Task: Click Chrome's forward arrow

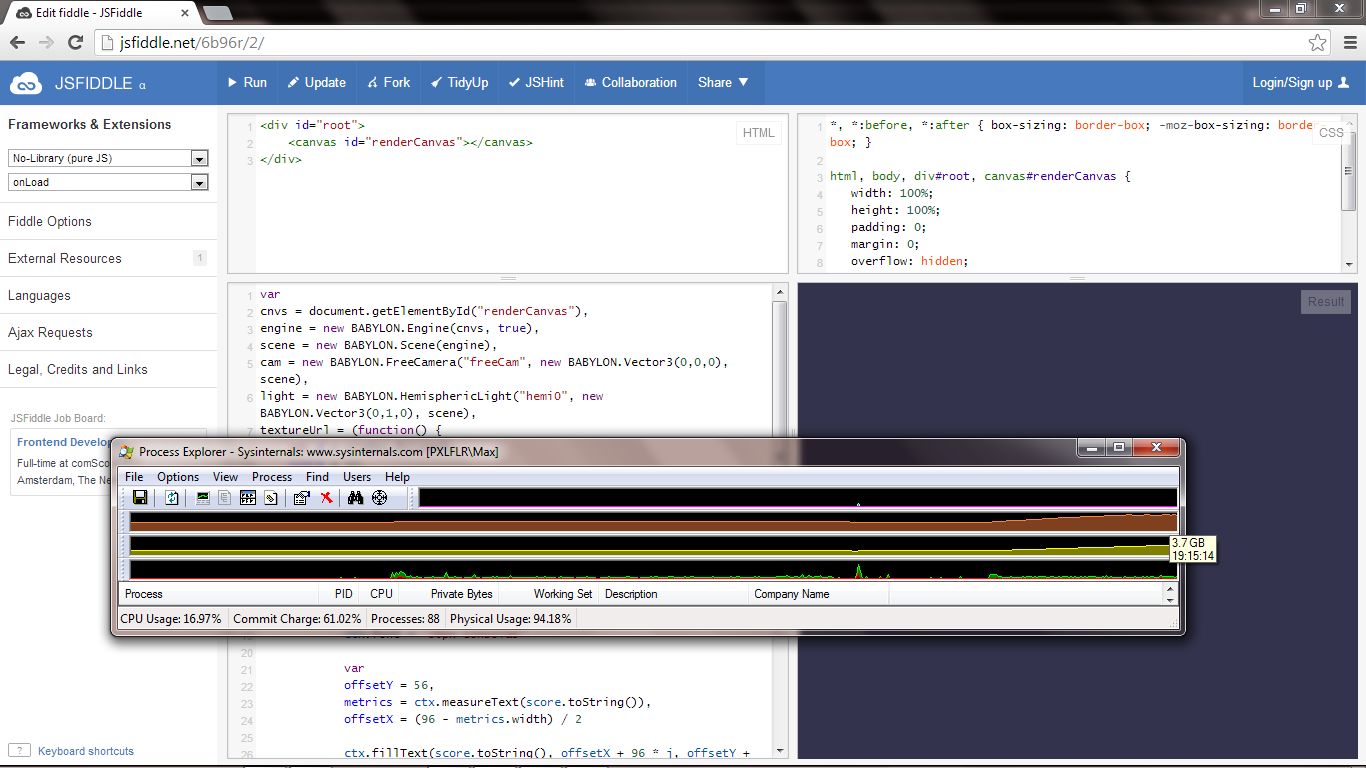Action: pyautogui.click(x=46, y=43)
